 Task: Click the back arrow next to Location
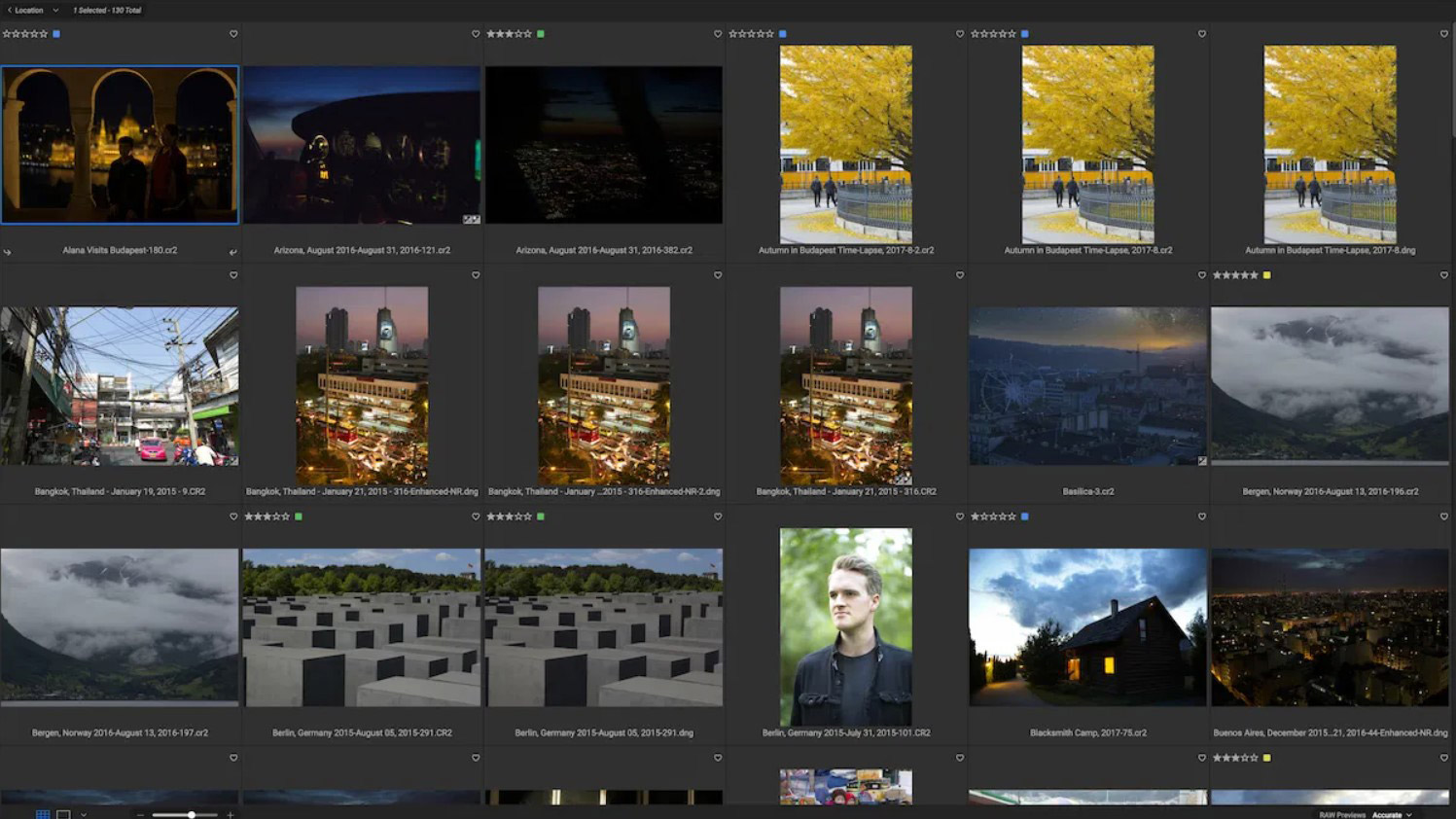[x=10, y=10]
